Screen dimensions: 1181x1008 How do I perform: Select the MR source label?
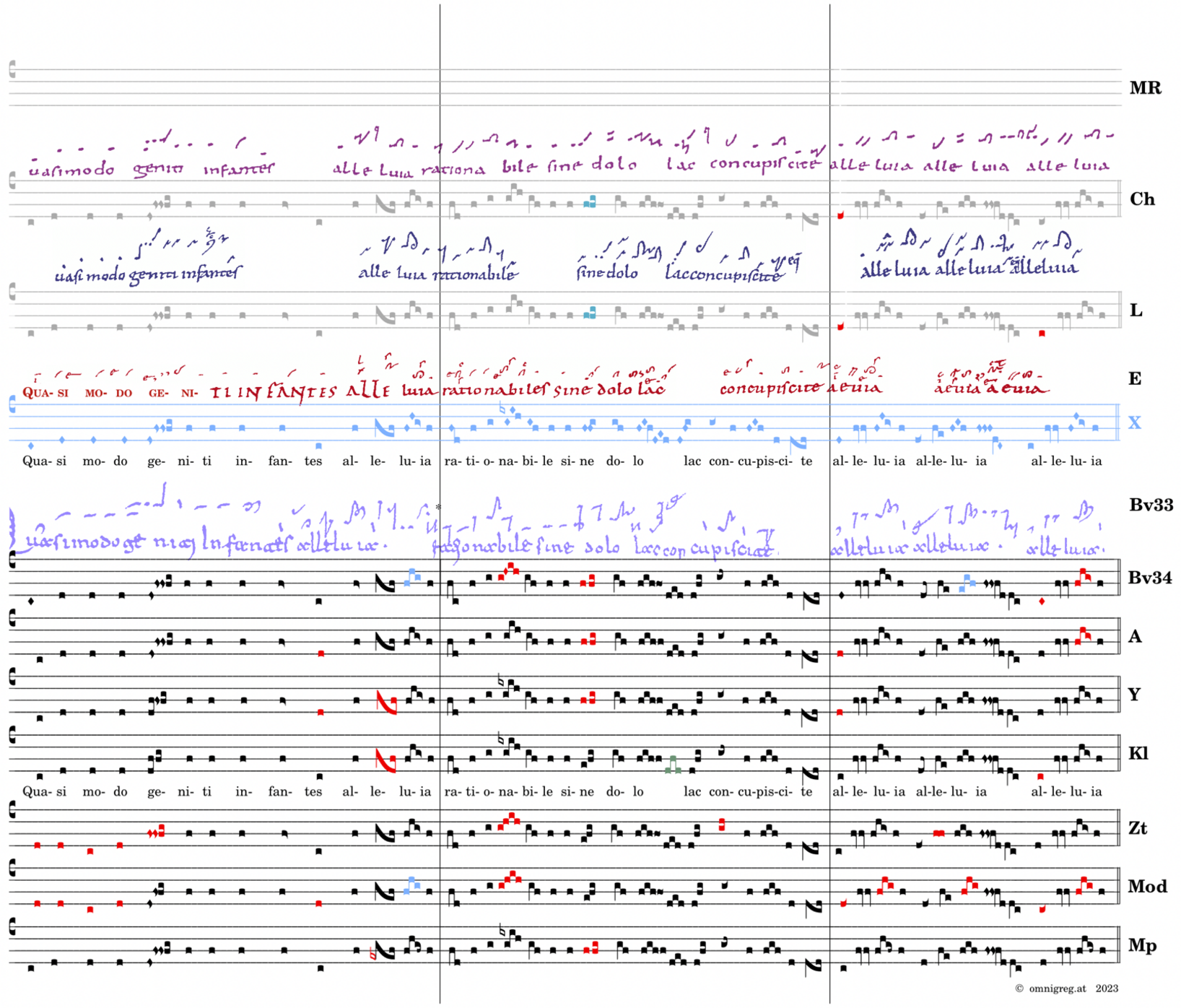tap(1145, 88)
